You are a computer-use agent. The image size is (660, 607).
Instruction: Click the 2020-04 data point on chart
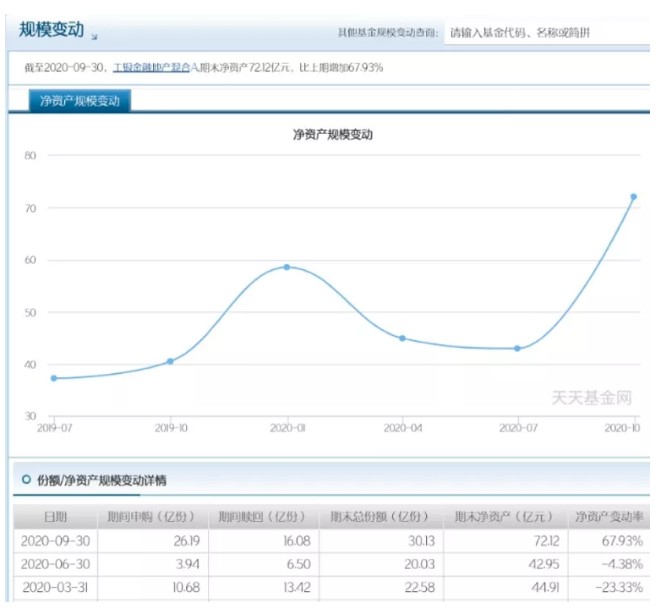402,338
